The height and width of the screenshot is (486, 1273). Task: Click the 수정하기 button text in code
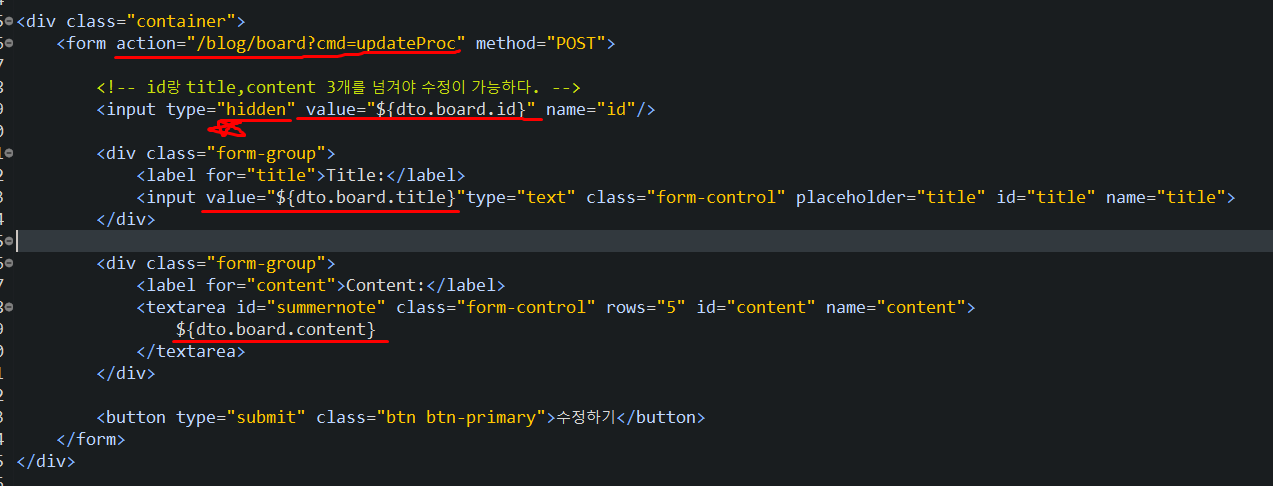586,417
